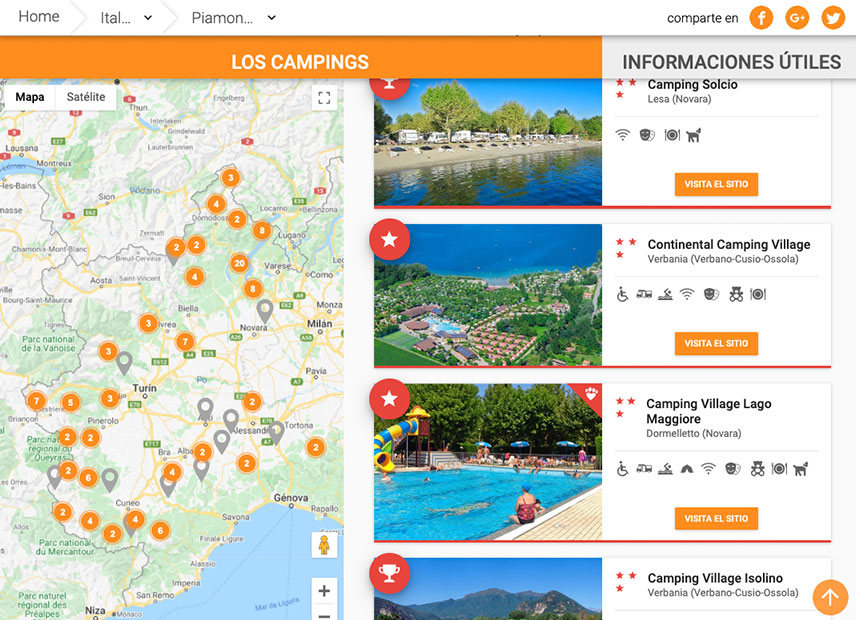Click the cluster marker 6 near Cuneo
The height and width of the screenshot is (620, 856).
tap(160, 530)
